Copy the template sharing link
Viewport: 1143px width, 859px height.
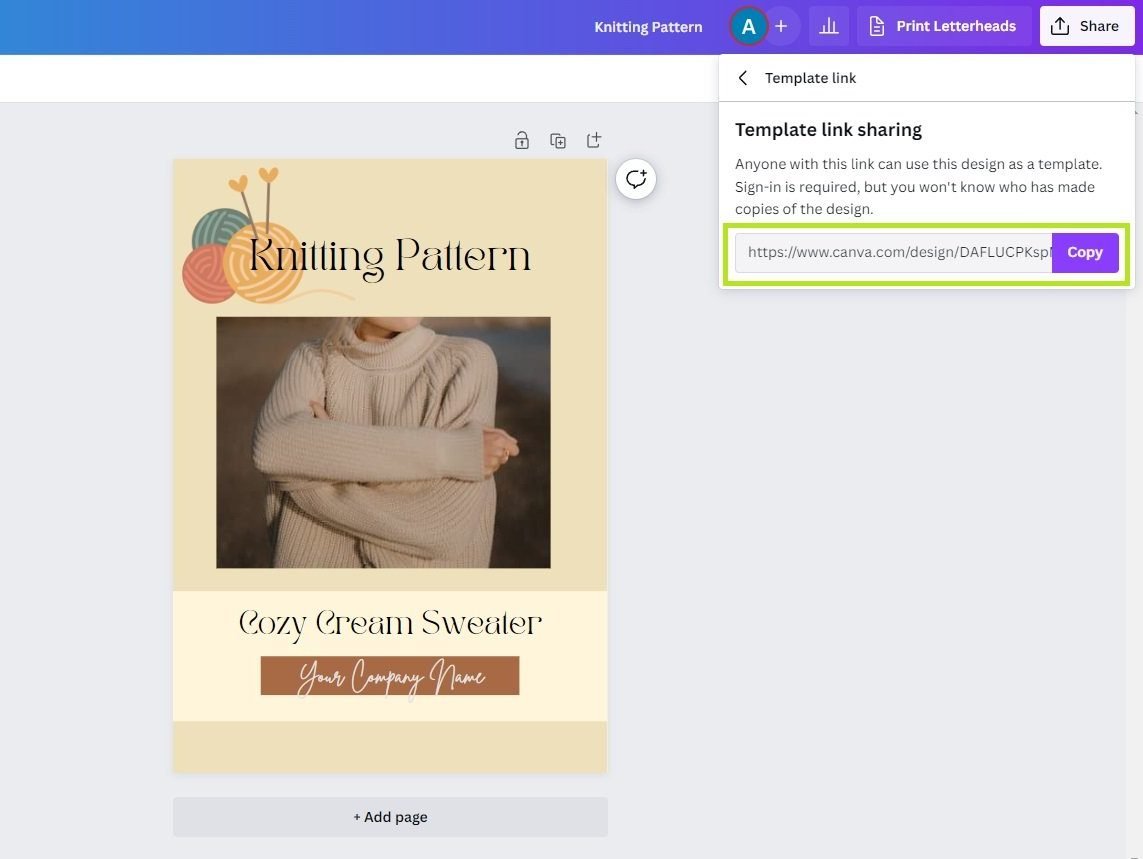[x=1085, y=252]
